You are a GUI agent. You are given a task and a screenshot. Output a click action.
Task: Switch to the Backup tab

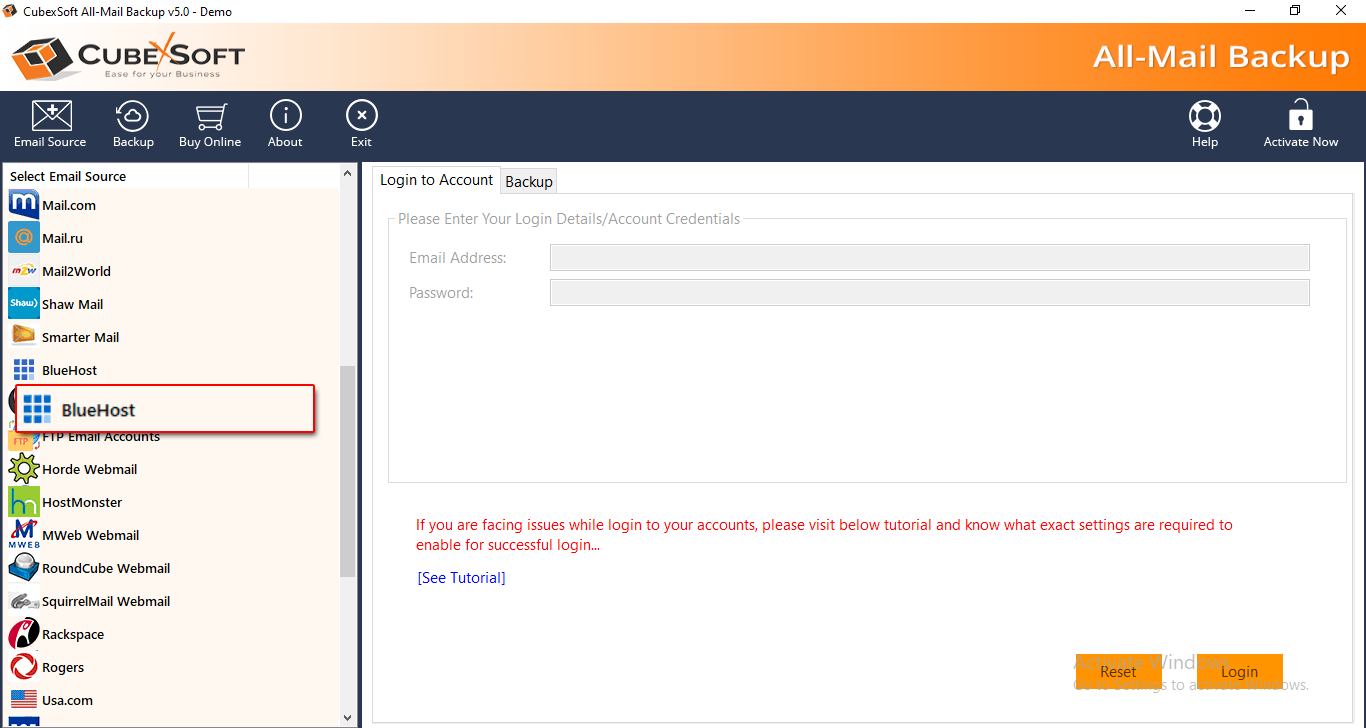529,181
